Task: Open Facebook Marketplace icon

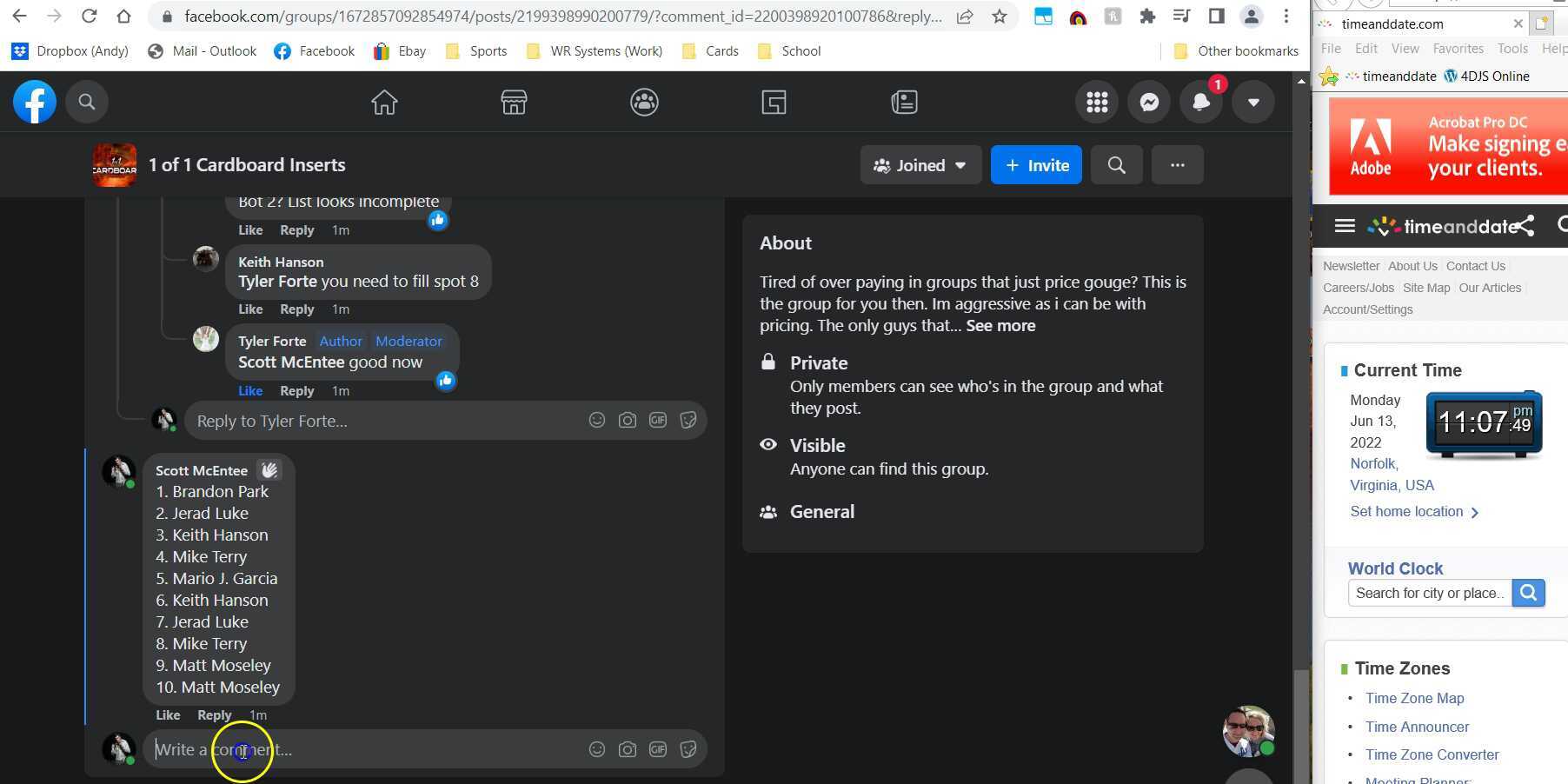Action: [x=514, y=103]
